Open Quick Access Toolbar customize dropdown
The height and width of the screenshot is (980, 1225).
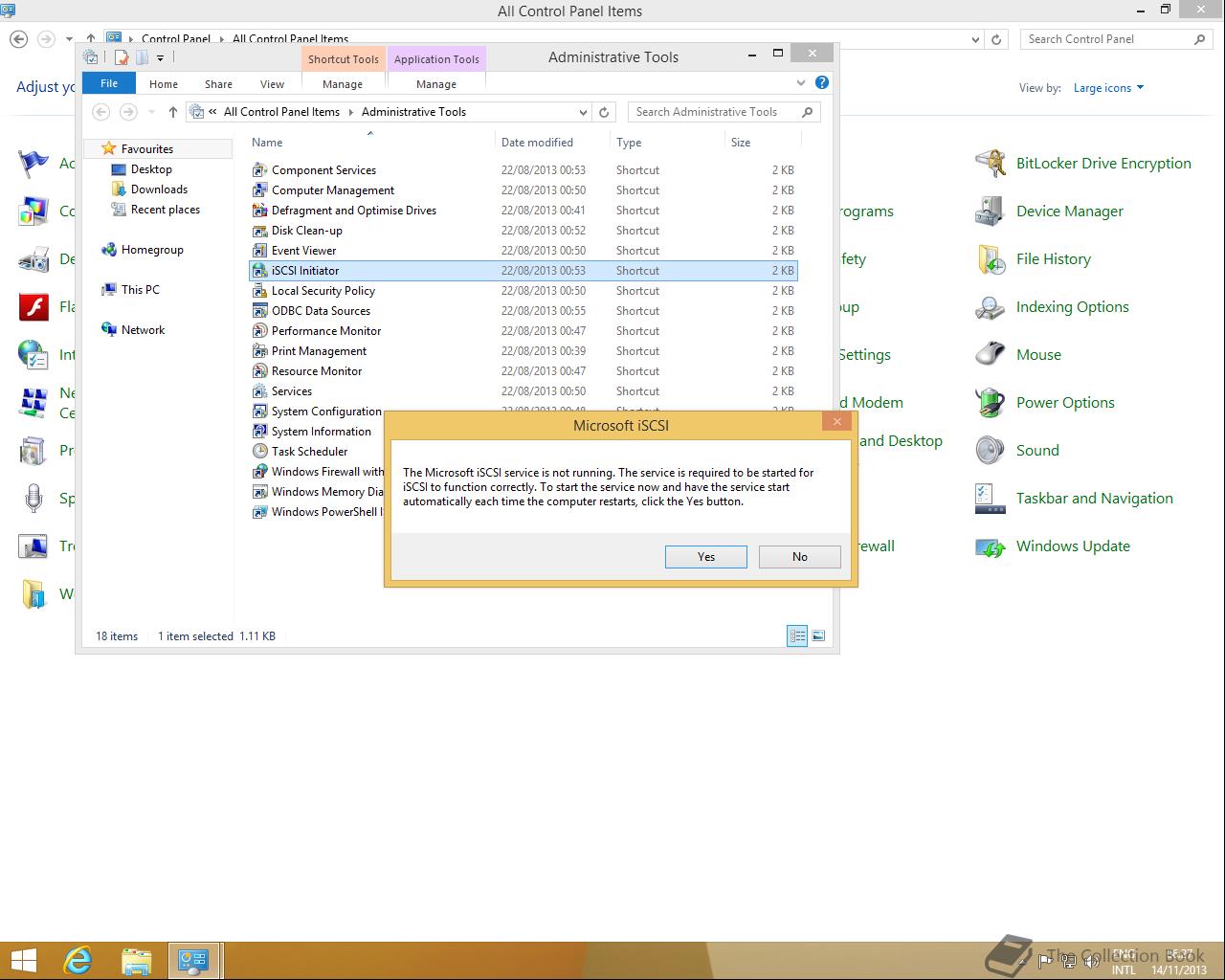[160, 58]
